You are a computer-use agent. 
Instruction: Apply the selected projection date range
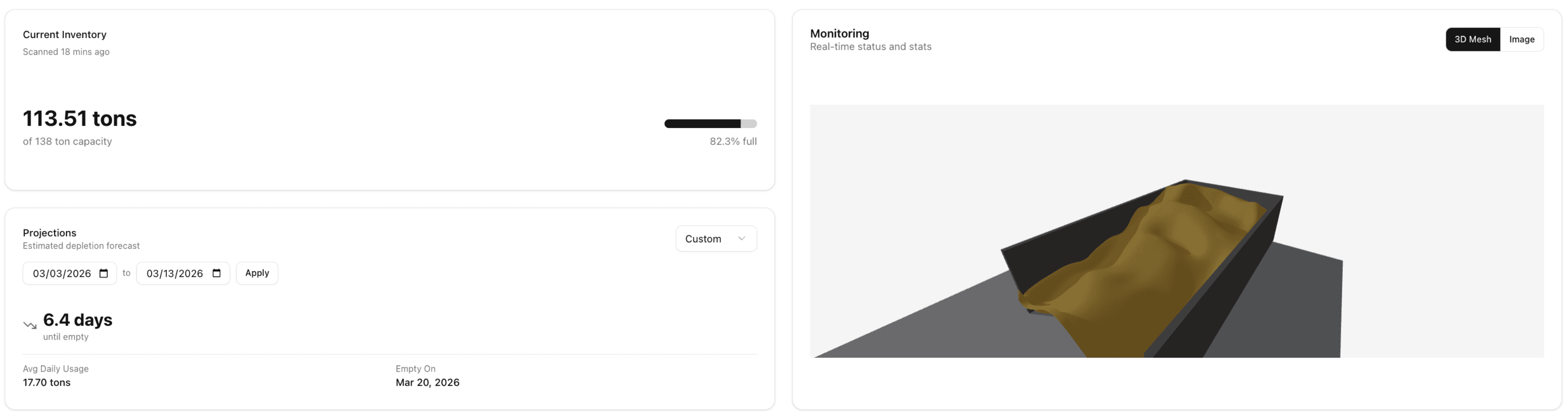click(x=257, y=273)
